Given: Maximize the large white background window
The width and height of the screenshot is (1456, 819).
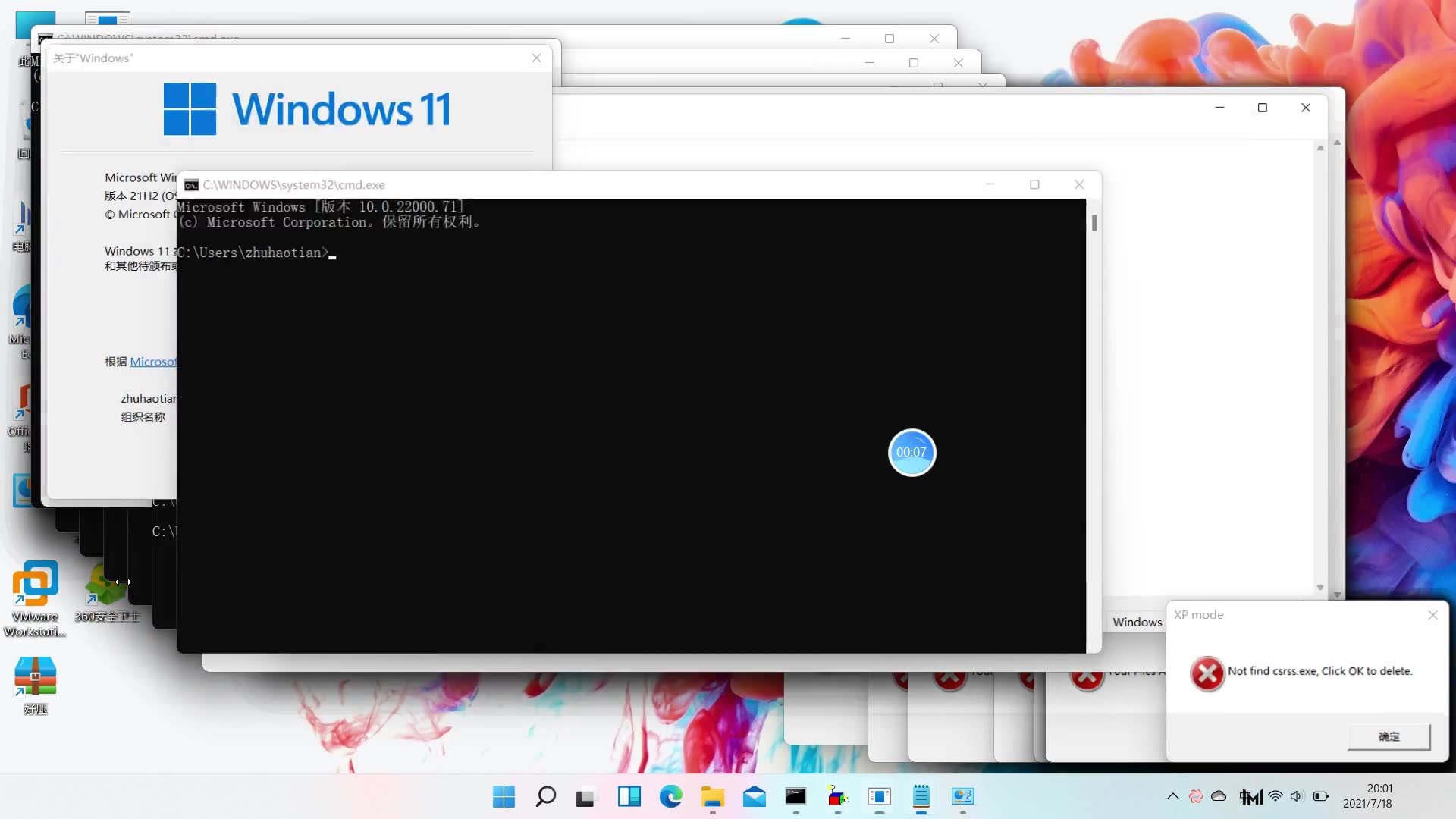Looking at the screenshot, I should coord(1263,108).
